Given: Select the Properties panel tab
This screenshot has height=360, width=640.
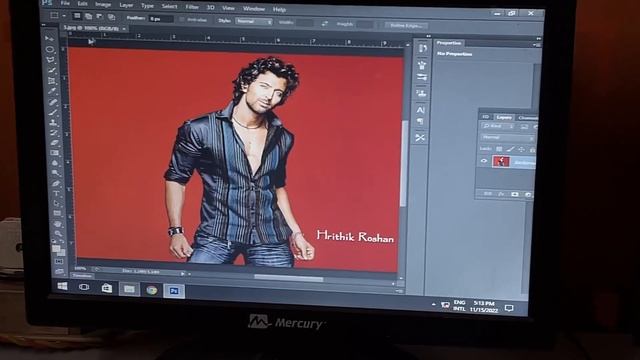Looking at the screenshot, I should click(449, 43).
